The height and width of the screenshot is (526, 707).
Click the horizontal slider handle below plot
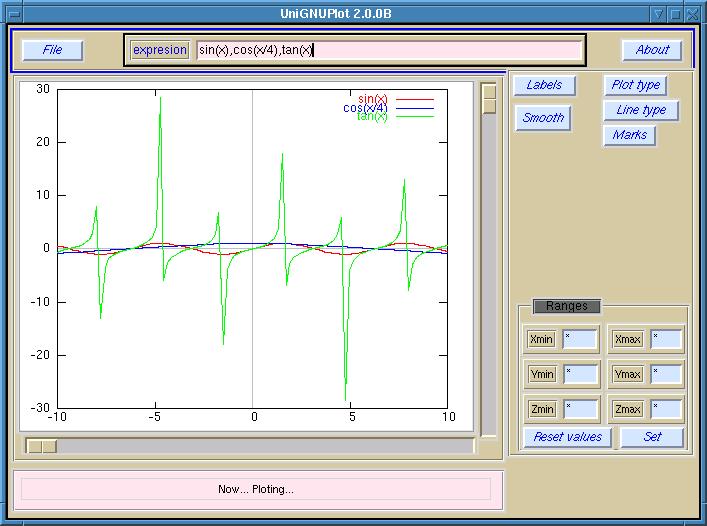pyautogui.click(x=42, y=446)
